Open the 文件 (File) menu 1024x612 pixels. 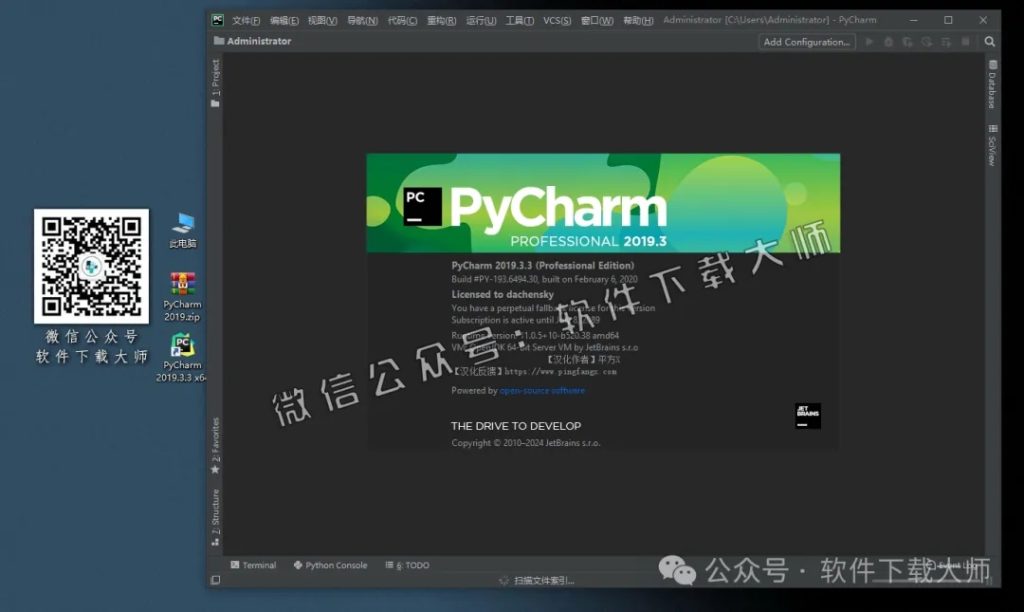(x=244, y=19)
